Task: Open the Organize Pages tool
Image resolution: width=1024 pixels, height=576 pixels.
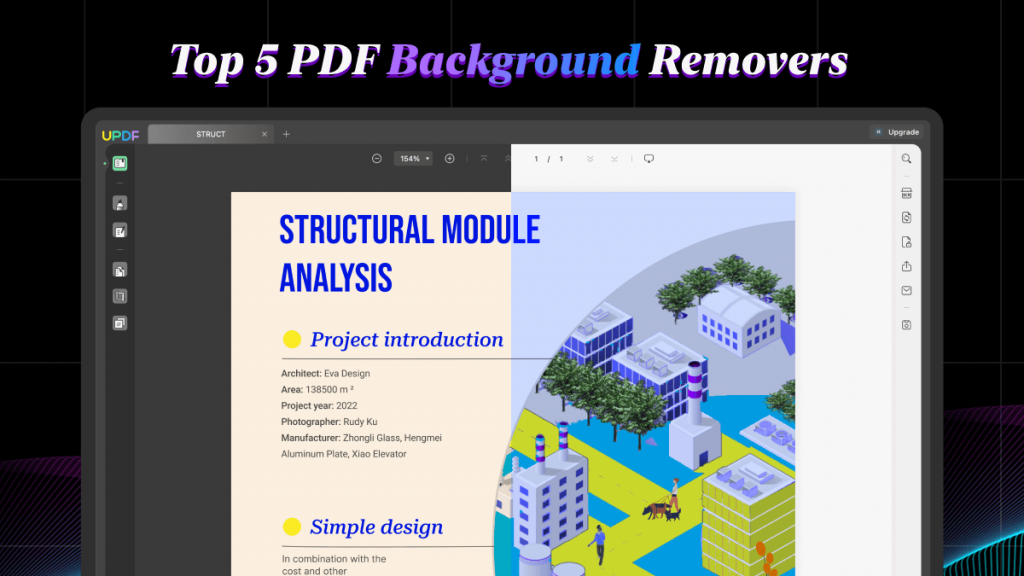Action: [120, 269]
